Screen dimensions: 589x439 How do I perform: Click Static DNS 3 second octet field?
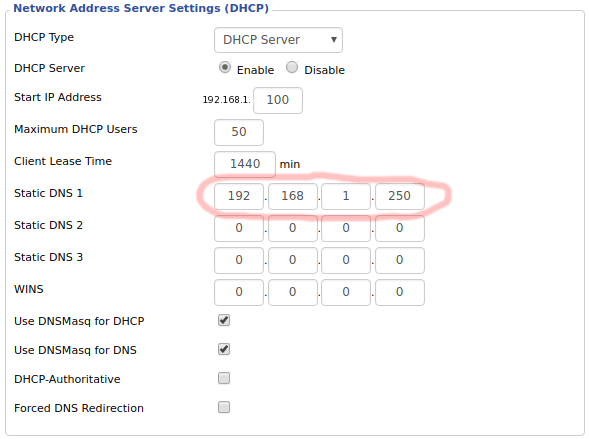(293, 260)
